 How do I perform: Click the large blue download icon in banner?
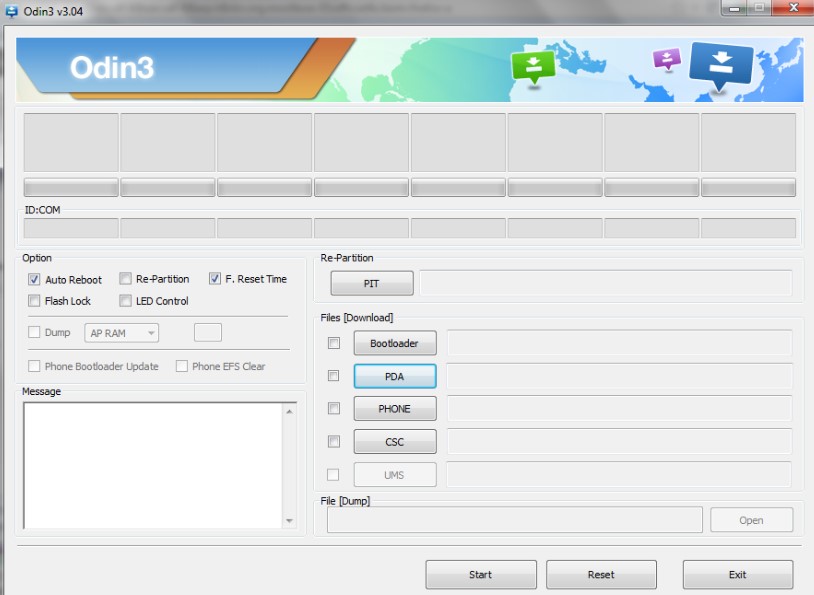tap(721, 67)
